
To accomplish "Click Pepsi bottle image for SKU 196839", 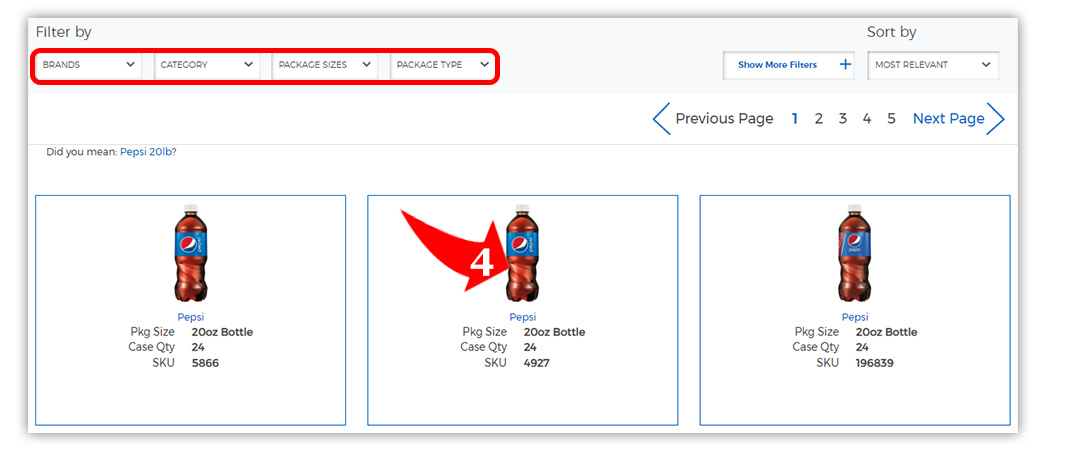I will coord(855,254).
